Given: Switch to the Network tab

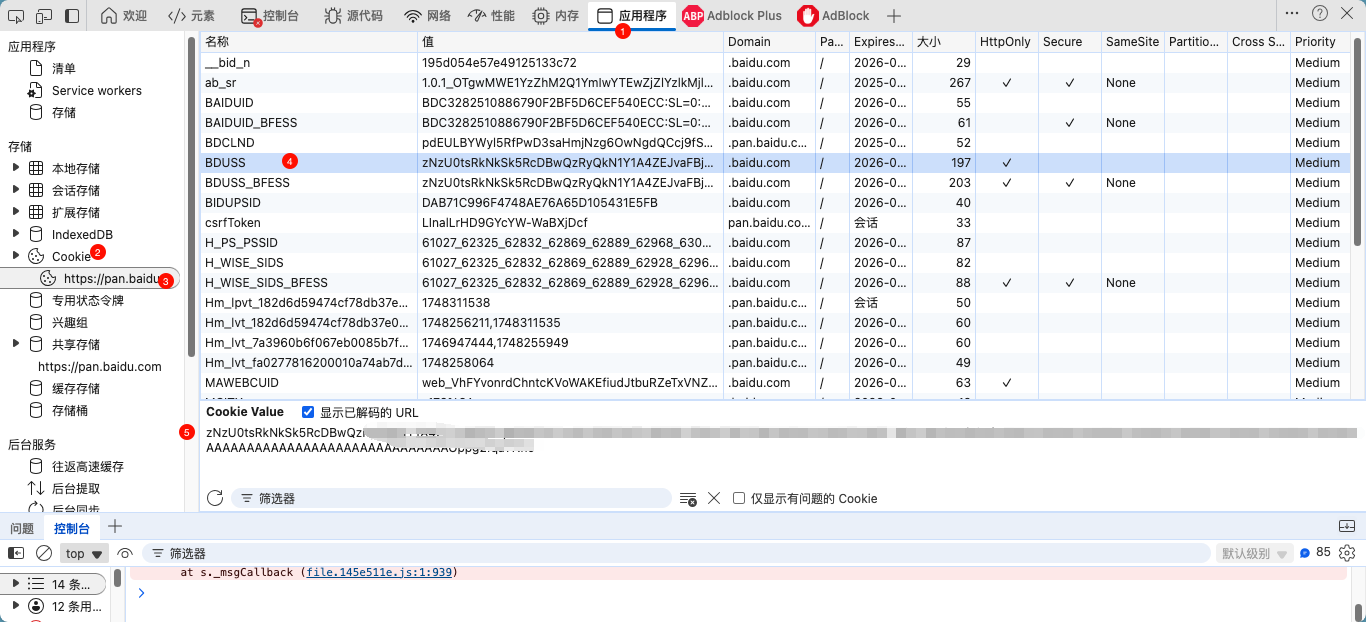Looking at the screenshot, I should (427, 16).
